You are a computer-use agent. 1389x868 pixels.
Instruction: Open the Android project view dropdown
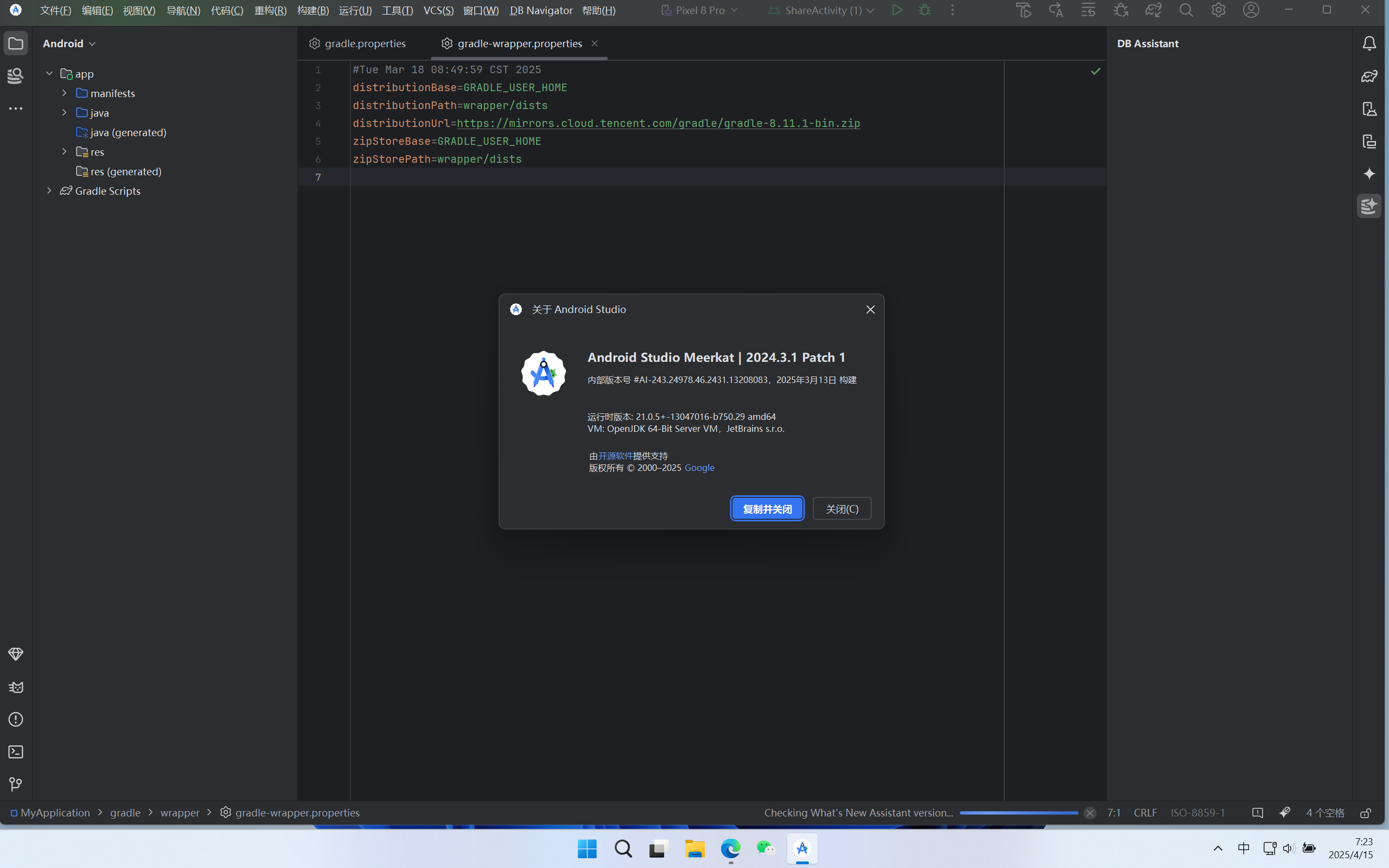(x=69, y=43)
